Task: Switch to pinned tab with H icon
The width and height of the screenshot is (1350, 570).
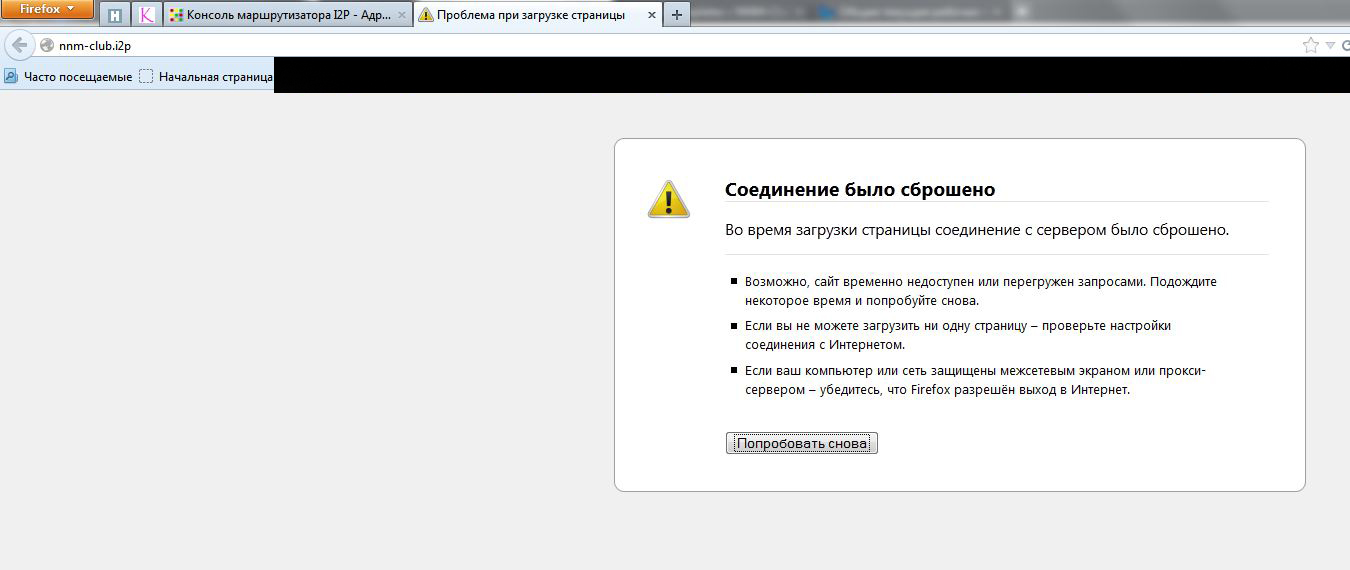Action: [116, 15]
